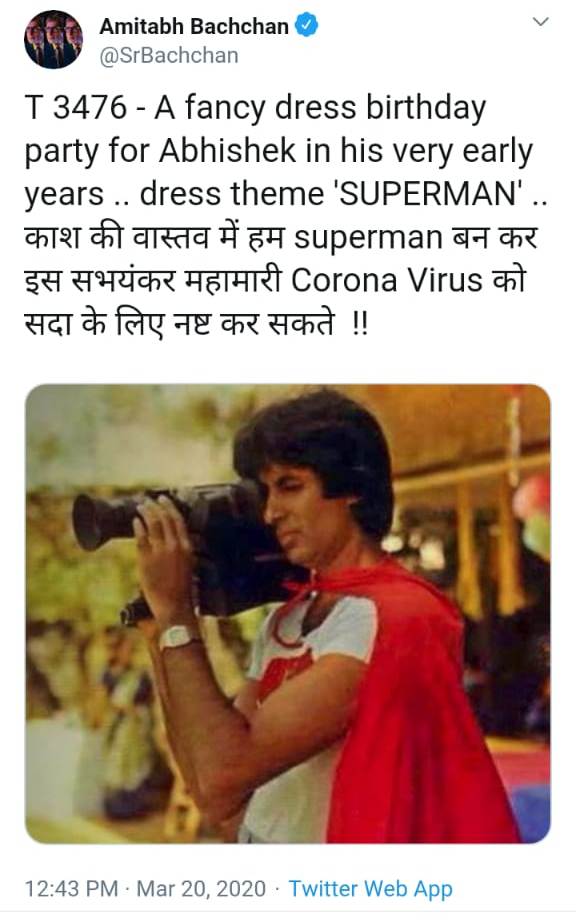Click the wristwatch in the photo
This screenshot has height=923, width=576.
tap(178, 637)
